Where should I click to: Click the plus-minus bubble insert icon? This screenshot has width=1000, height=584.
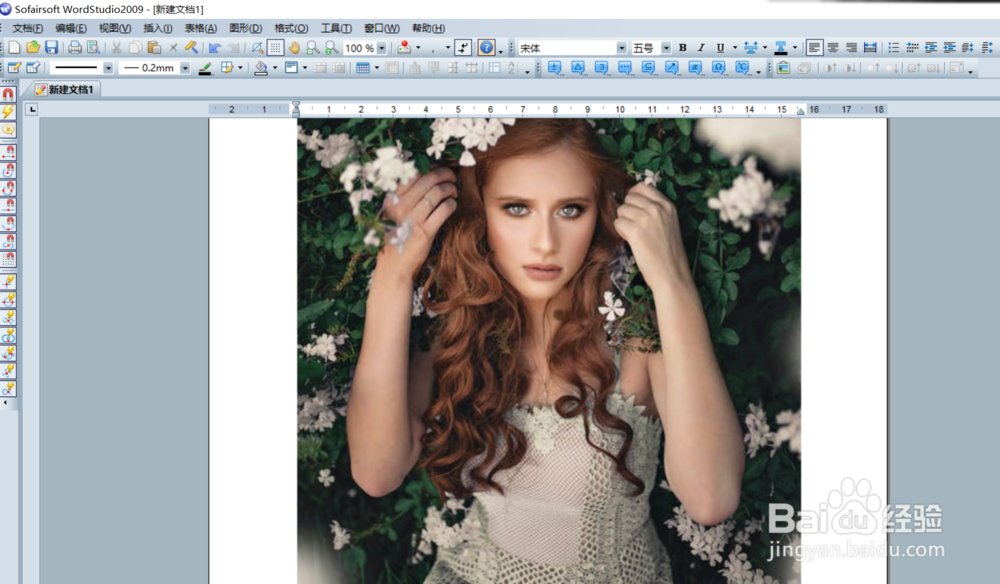point(554,68)
